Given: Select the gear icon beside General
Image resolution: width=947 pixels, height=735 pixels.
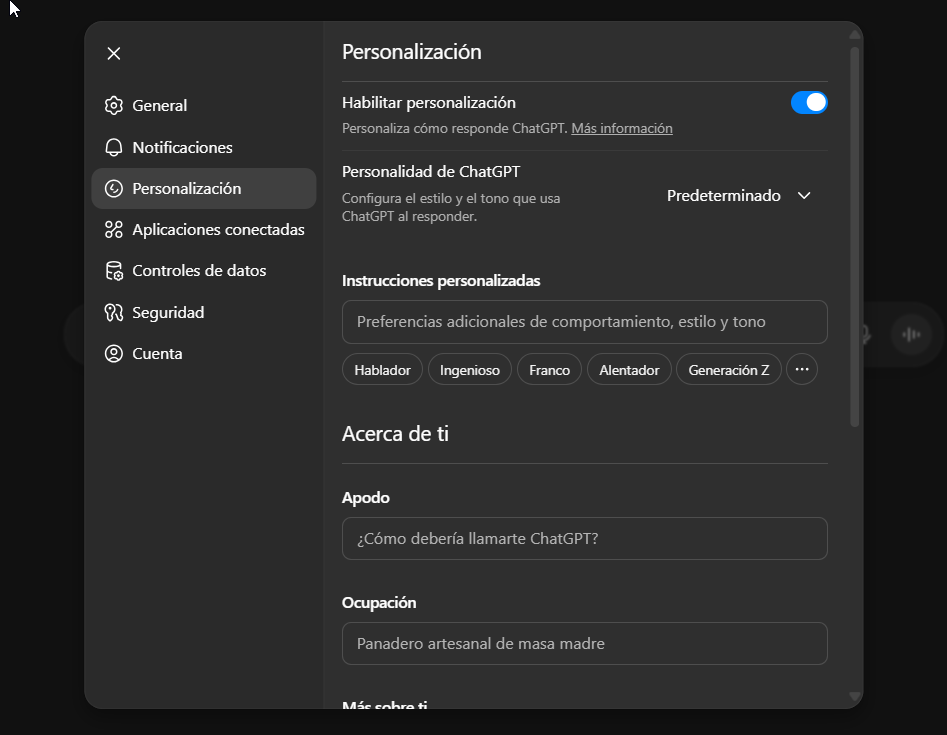Looking at the screenshot, I should [x=115, y=105].
